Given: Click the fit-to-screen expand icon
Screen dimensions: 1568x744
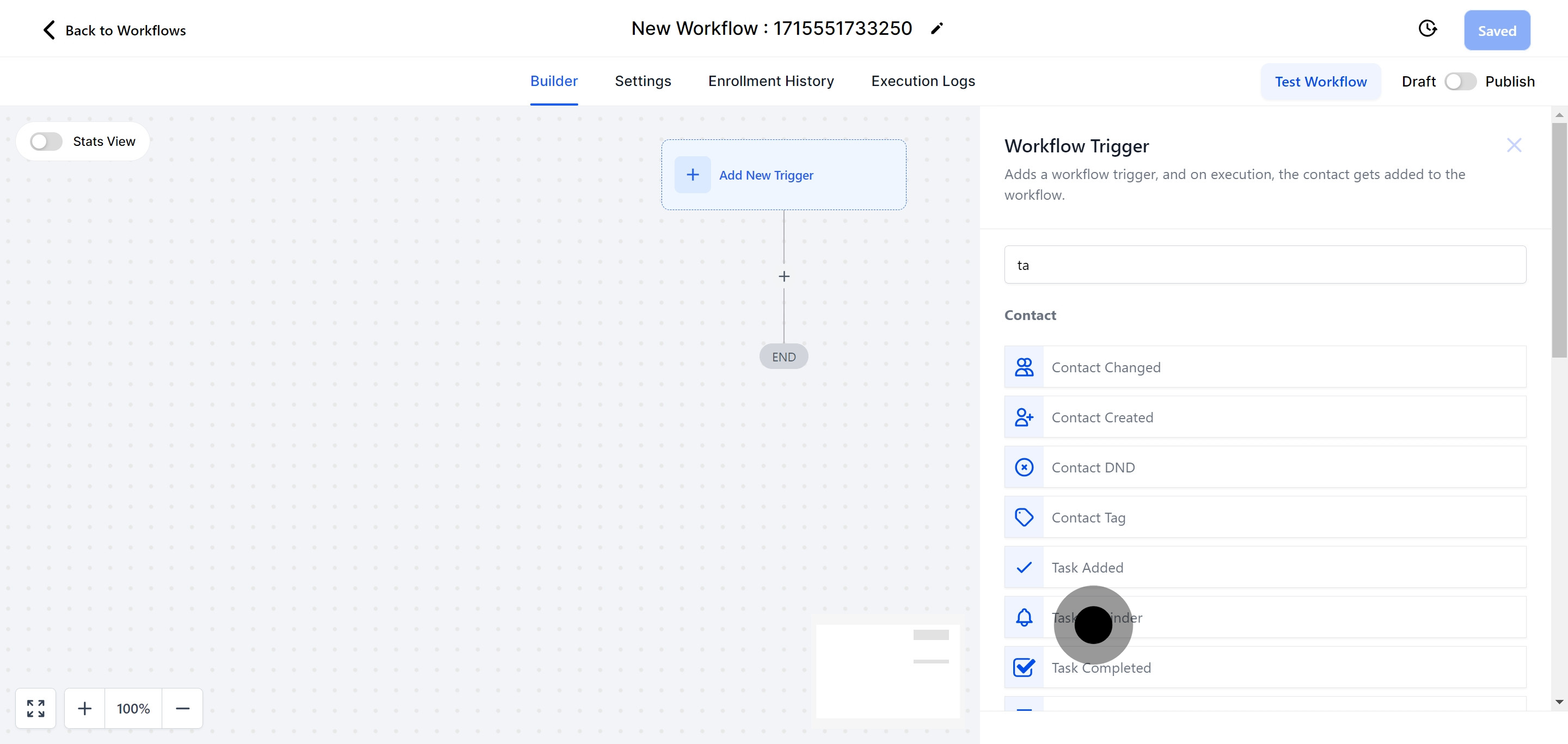Looking at the screenshot, I should coord(36,708).
